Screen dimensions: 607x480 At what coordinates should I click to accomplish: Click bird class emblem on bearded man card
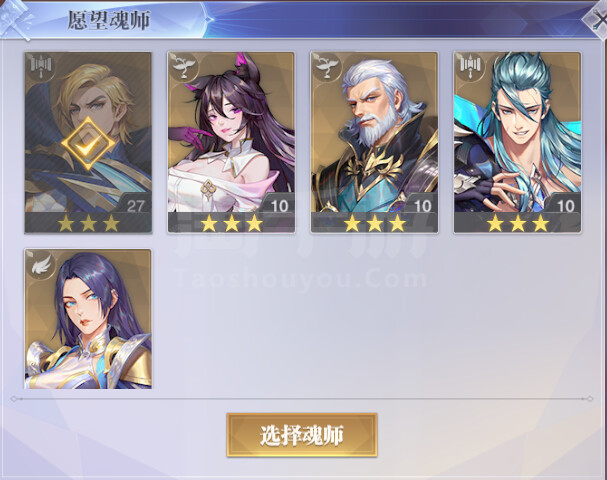tap(327, 67)
